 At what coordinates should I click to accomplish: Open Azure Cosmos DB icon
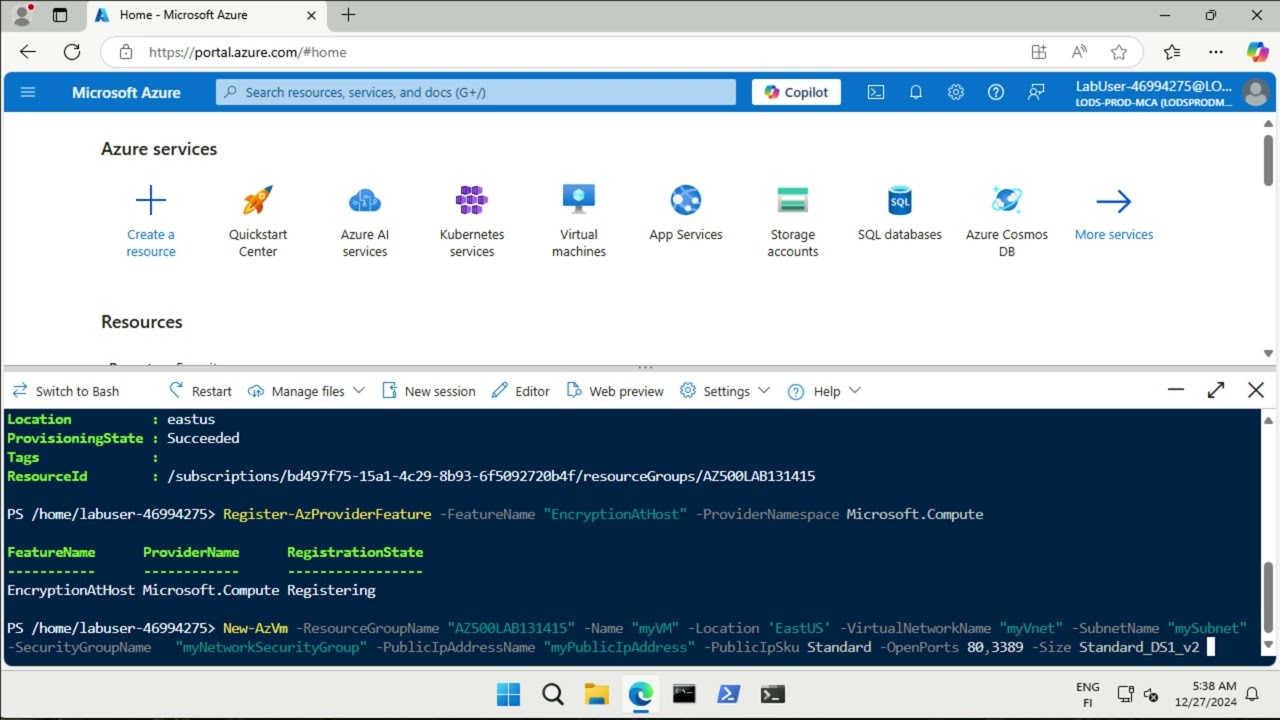coord(1007,200)
